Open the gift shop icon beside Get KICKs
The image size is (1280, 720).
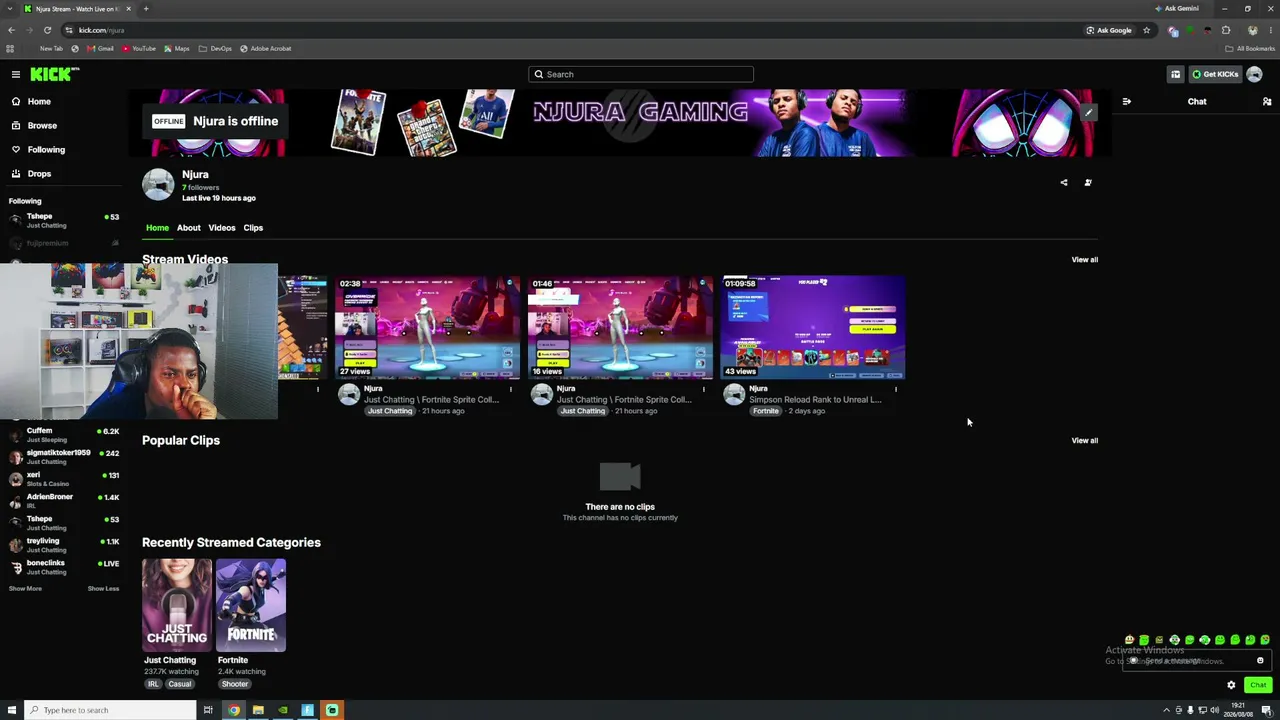click(x=1176, y=74)
